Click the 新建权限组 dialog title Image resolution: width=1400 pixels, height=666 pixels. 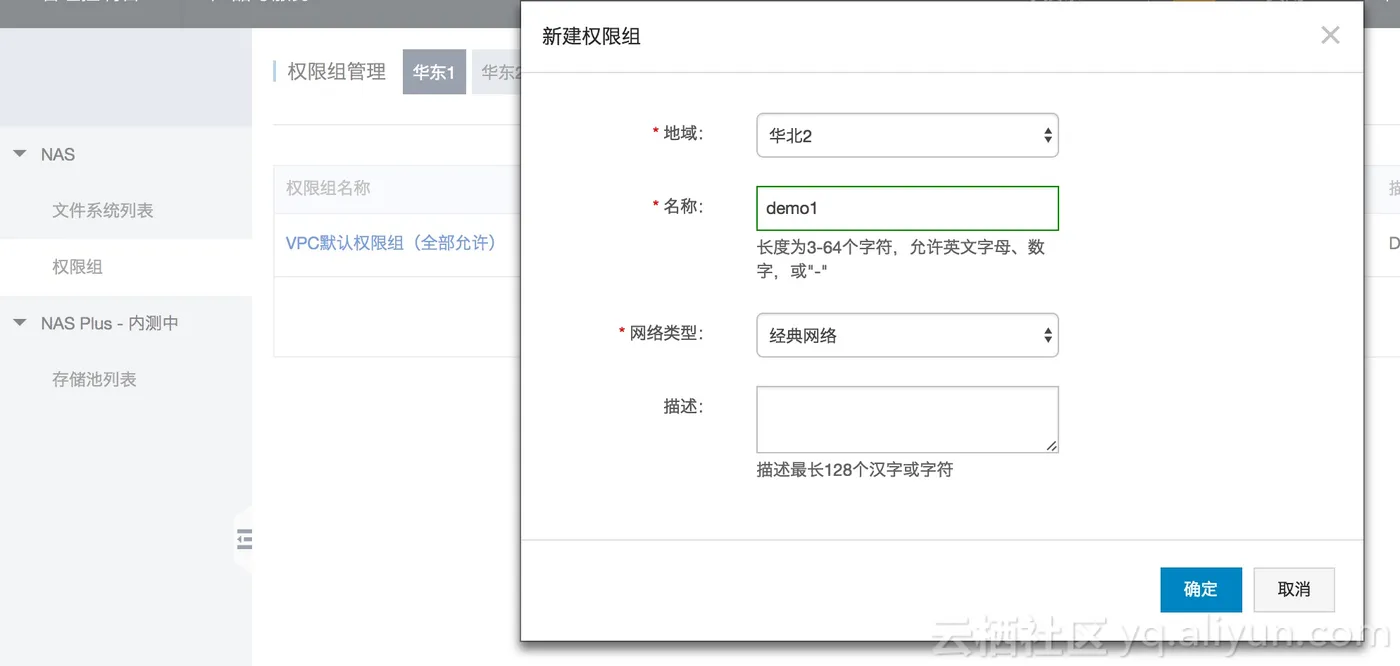591,37
